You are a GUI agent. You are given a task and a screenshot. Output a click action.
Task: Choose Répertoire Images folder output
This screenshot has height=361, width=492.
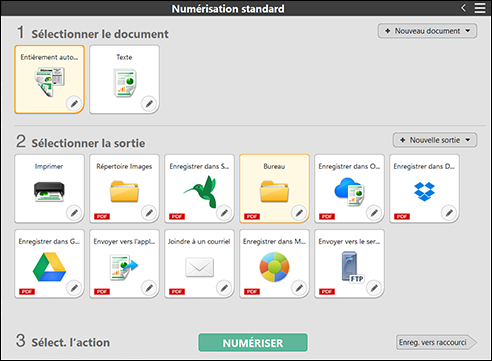pos(124,188)
